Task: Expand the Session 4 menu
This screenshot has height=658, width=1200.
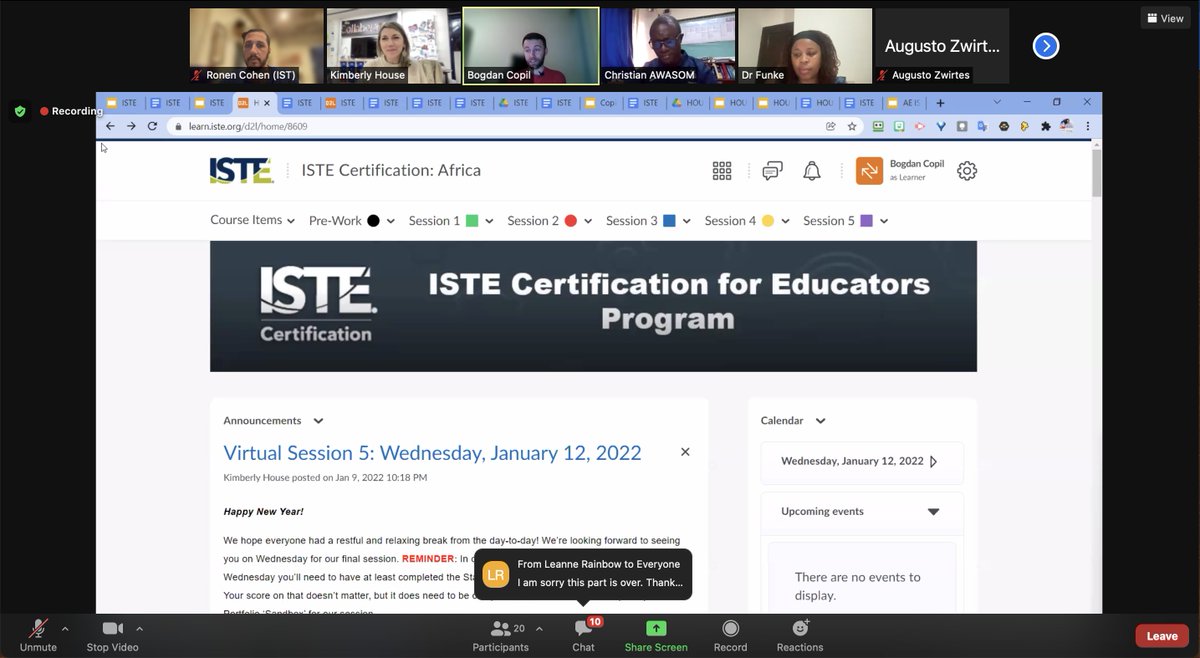Action: coord(747,221)
